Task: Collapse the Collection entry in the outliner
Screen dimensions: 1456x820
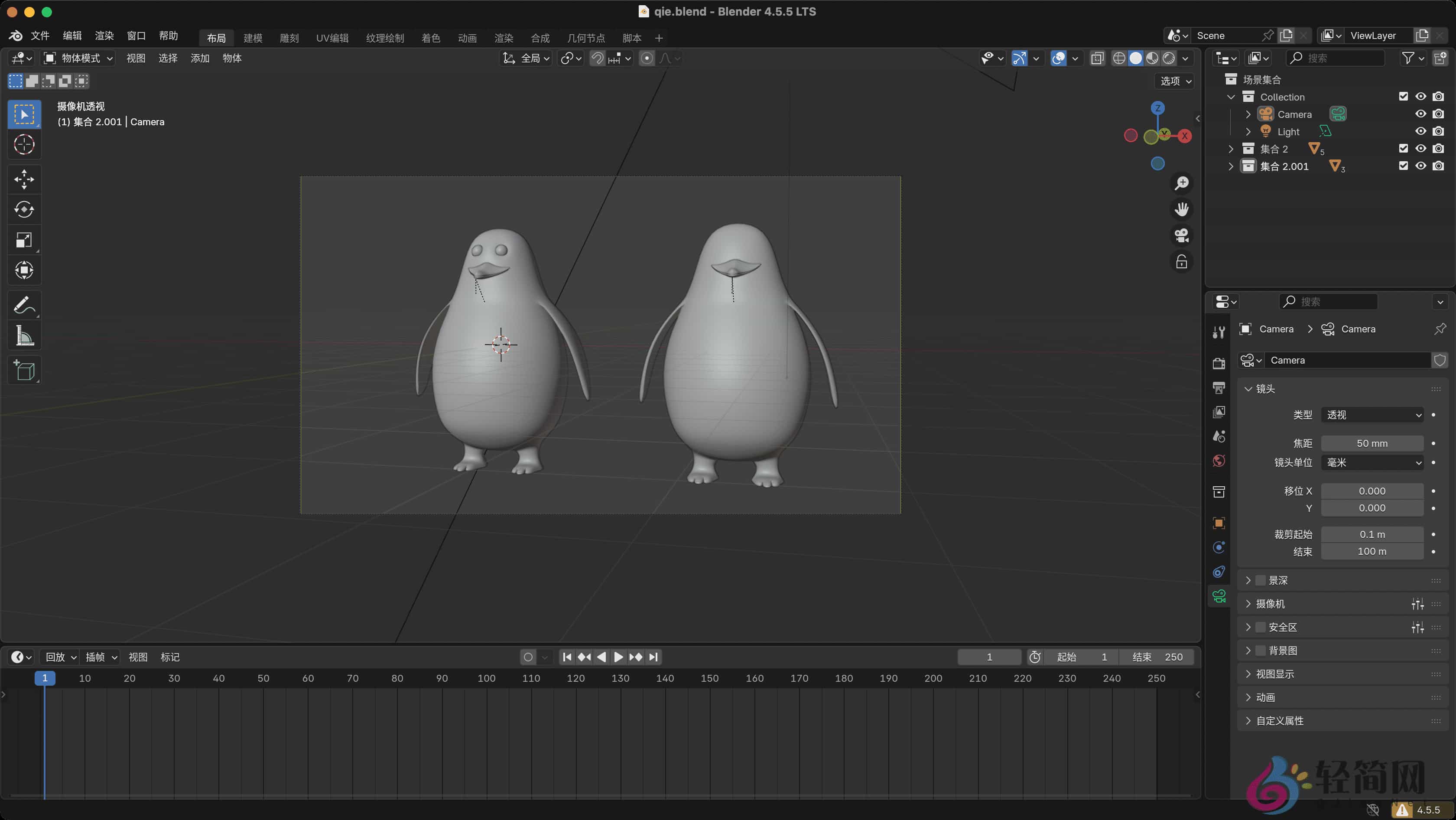Action: coord(1231,97)
